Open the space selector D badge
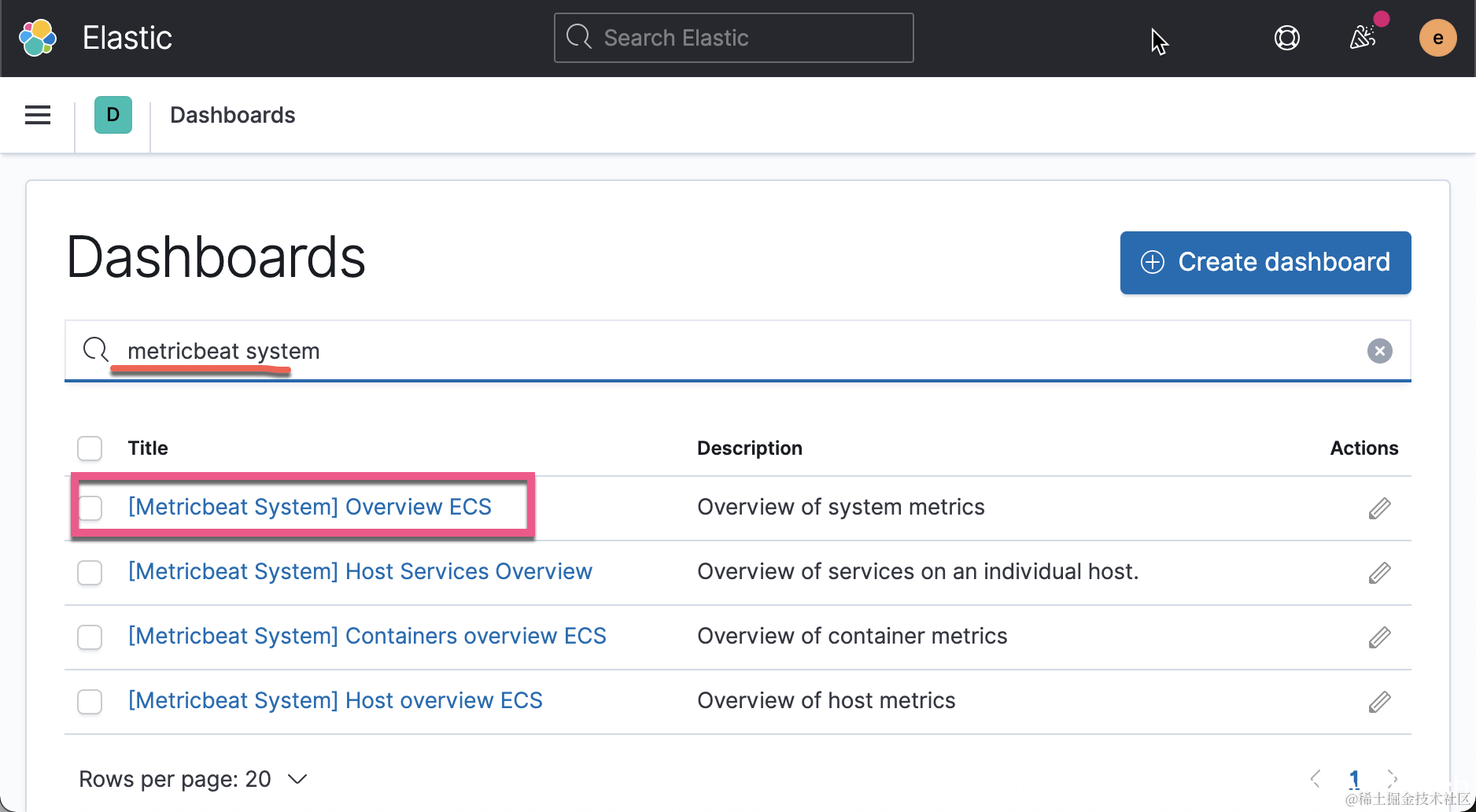Screen dimensions: 1476x812 [113, 115]
